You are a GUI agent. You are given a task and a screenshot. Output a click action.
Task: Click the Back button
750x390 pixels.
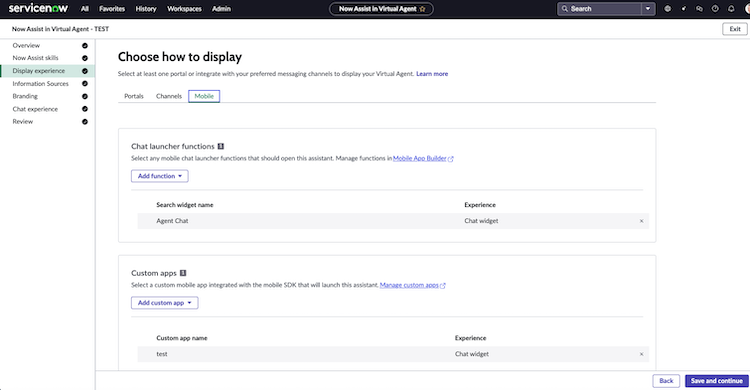[666, 381]
